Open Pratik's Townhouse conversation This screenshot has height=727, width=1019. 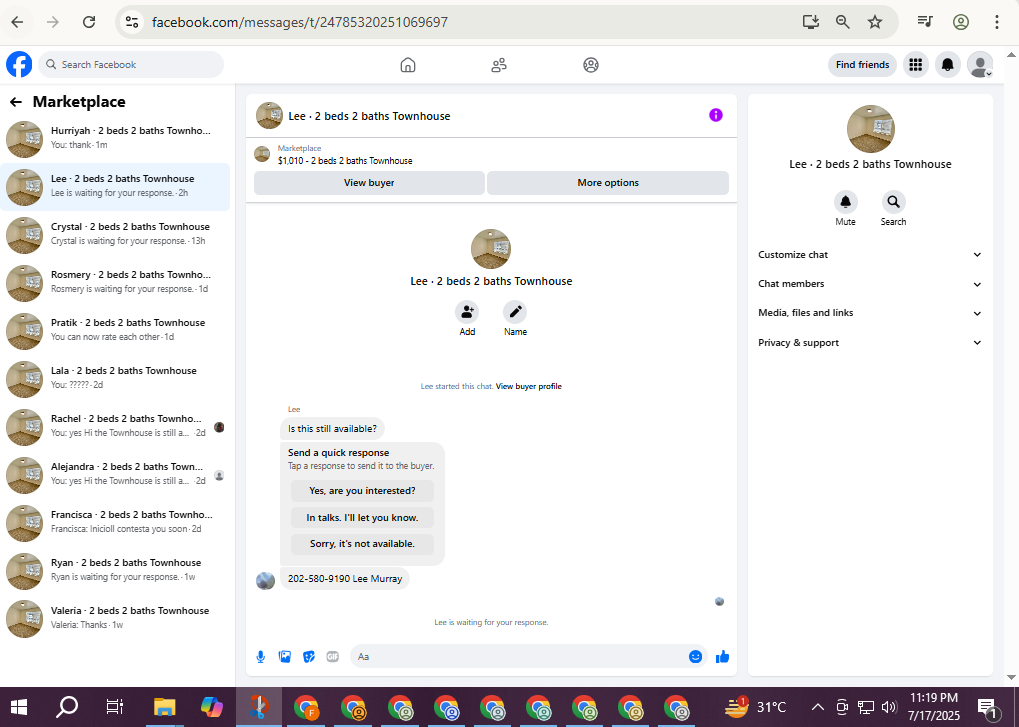[115, 331]
